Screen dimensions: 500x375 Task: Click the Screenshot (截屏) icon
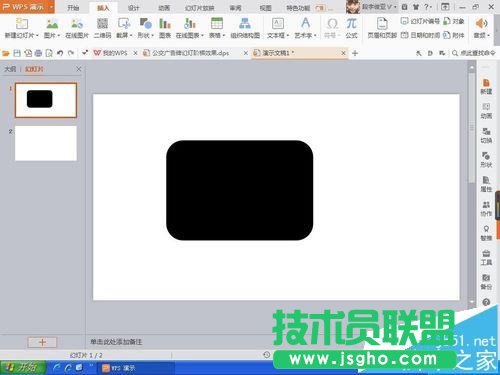point(124,24)
